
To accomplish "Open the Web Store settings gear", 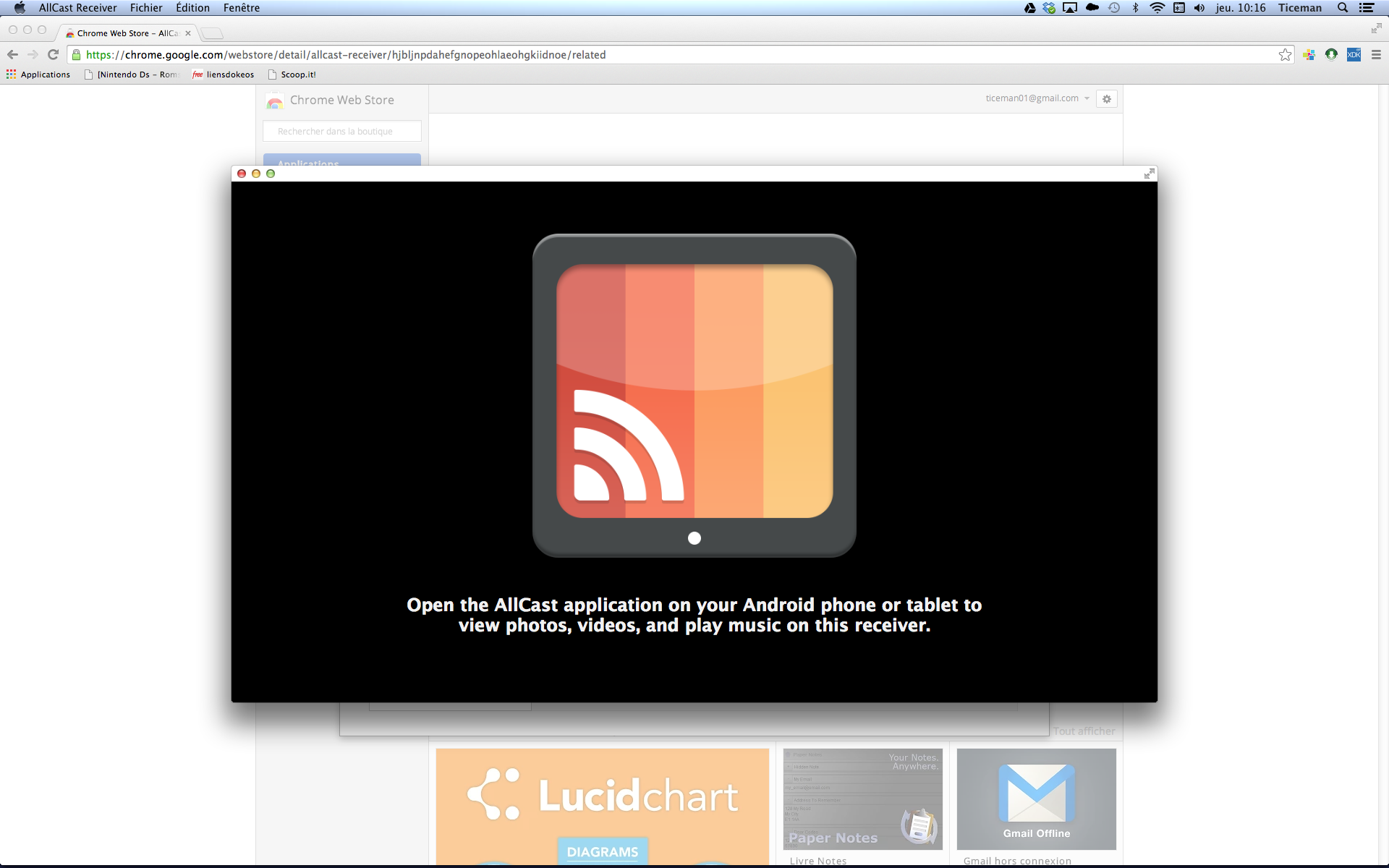I will click(1106, 99).
